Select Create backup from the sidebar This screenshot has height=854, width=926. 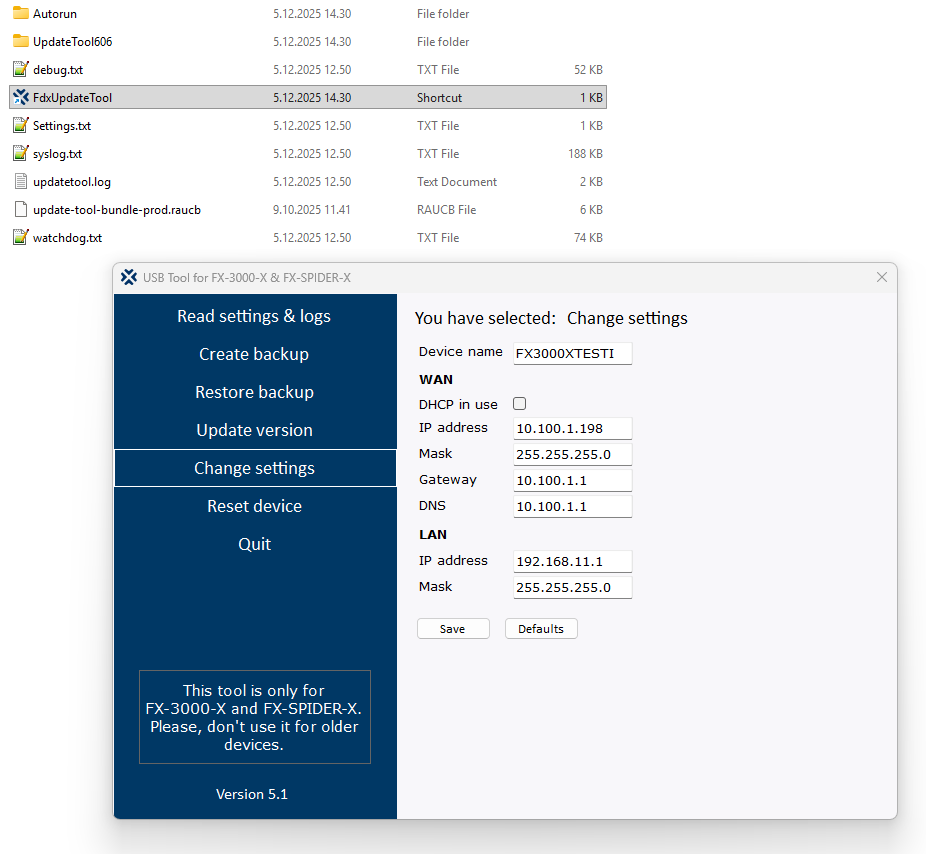[253, 354]
